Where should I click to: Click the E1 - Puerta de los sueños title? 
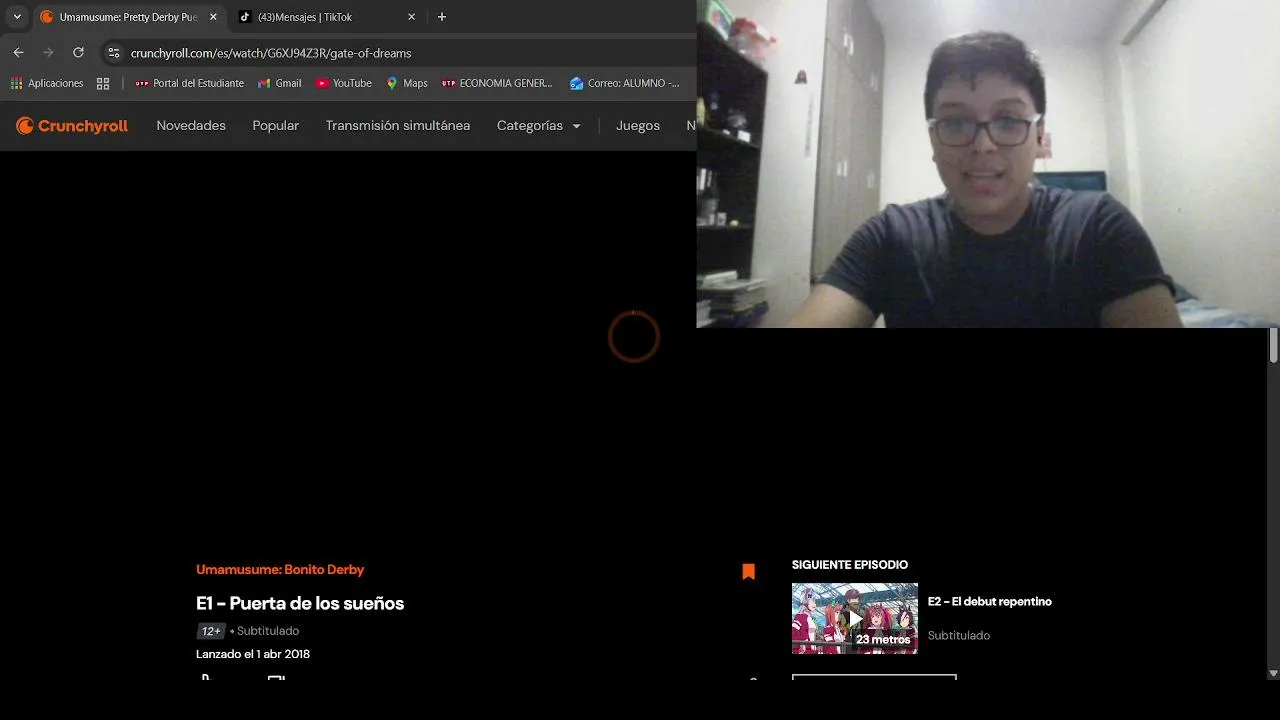[300, 603]
